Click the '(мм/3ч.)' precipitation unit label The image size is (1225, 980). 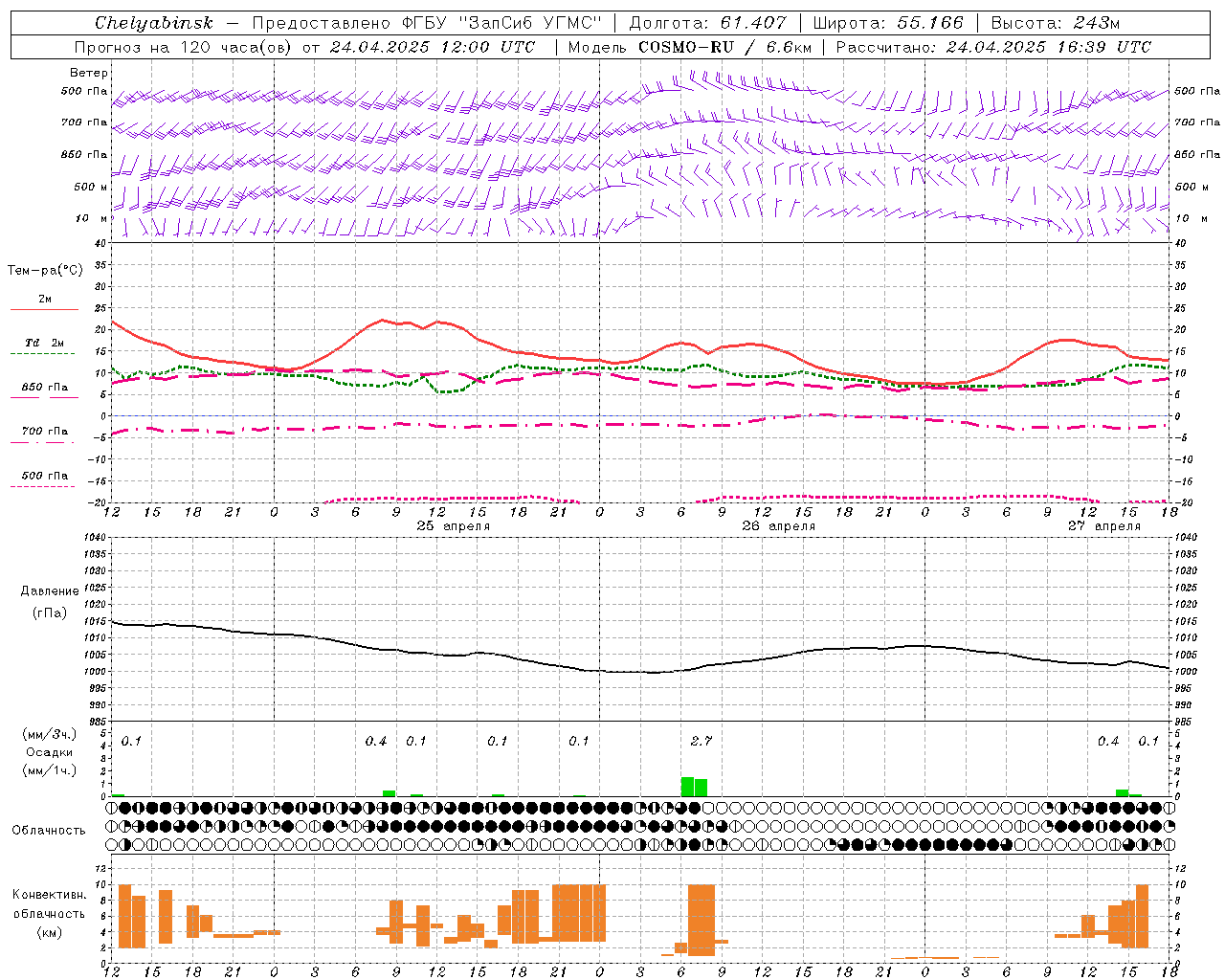49,734
